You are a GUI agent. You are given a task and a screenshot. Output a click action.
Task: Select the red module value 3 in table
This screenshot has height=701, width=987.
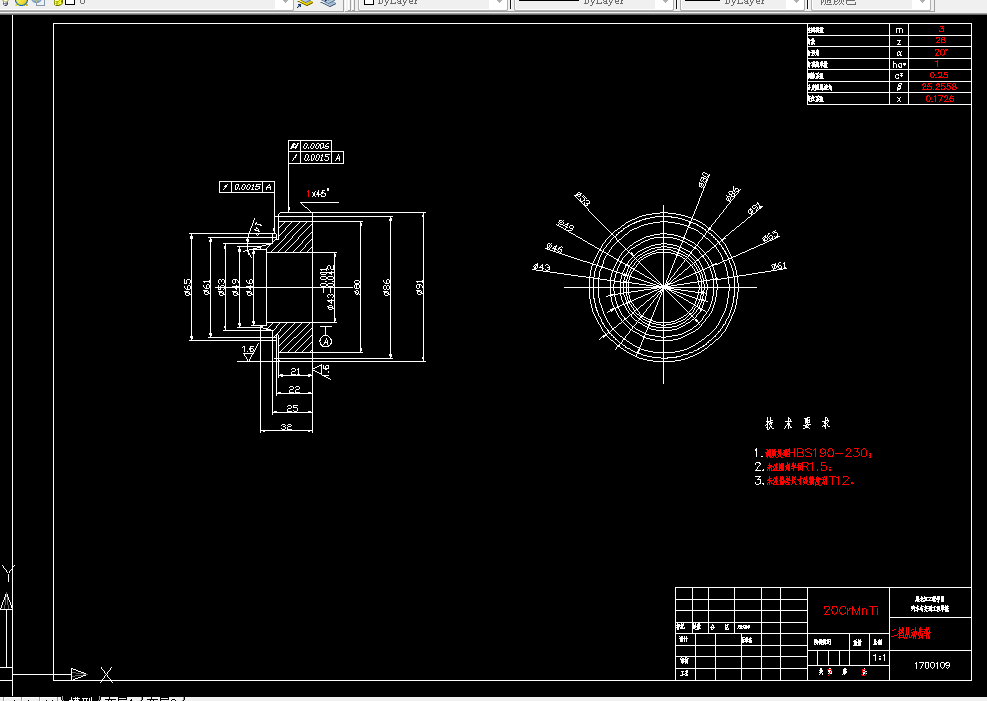[940, 30]
